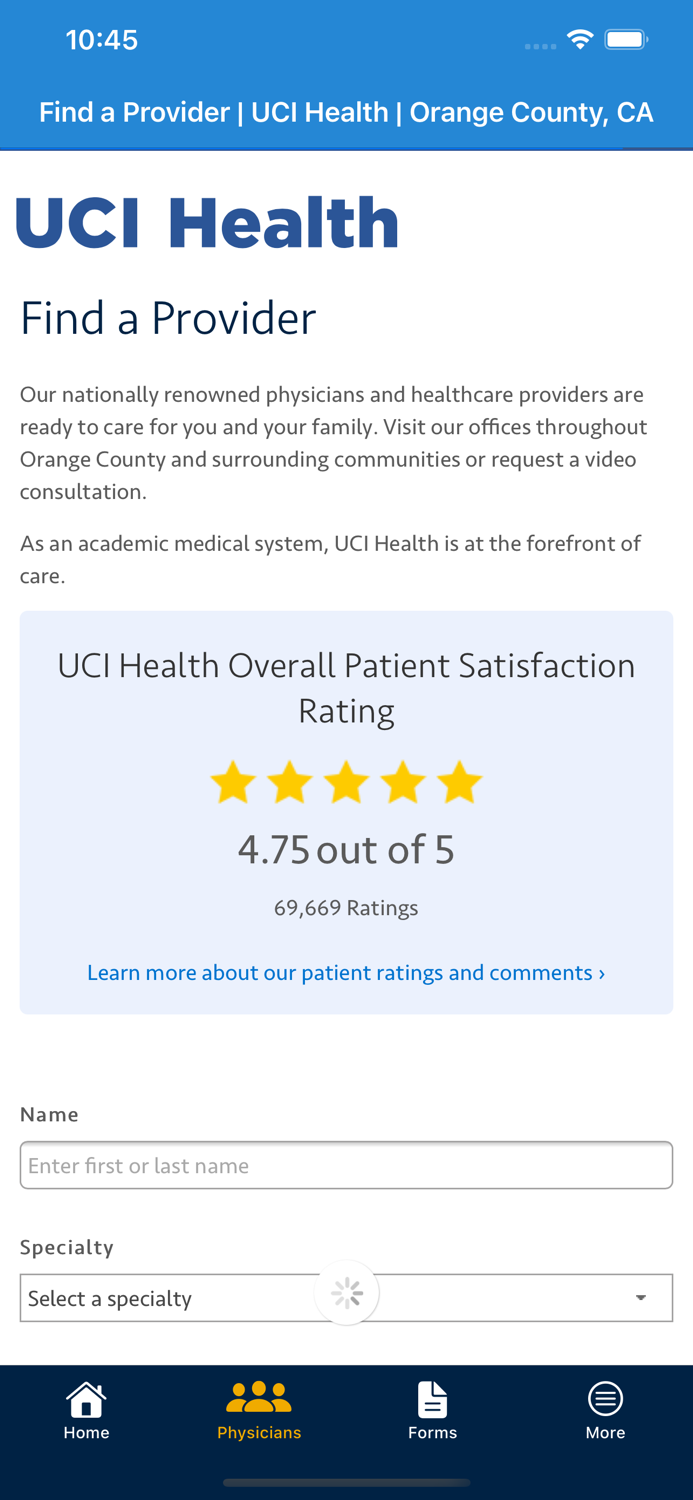The width and height of the screenshot is (693, 1500).
Task: Tap the More hamburger icon
Action: tap(606, 1397)
